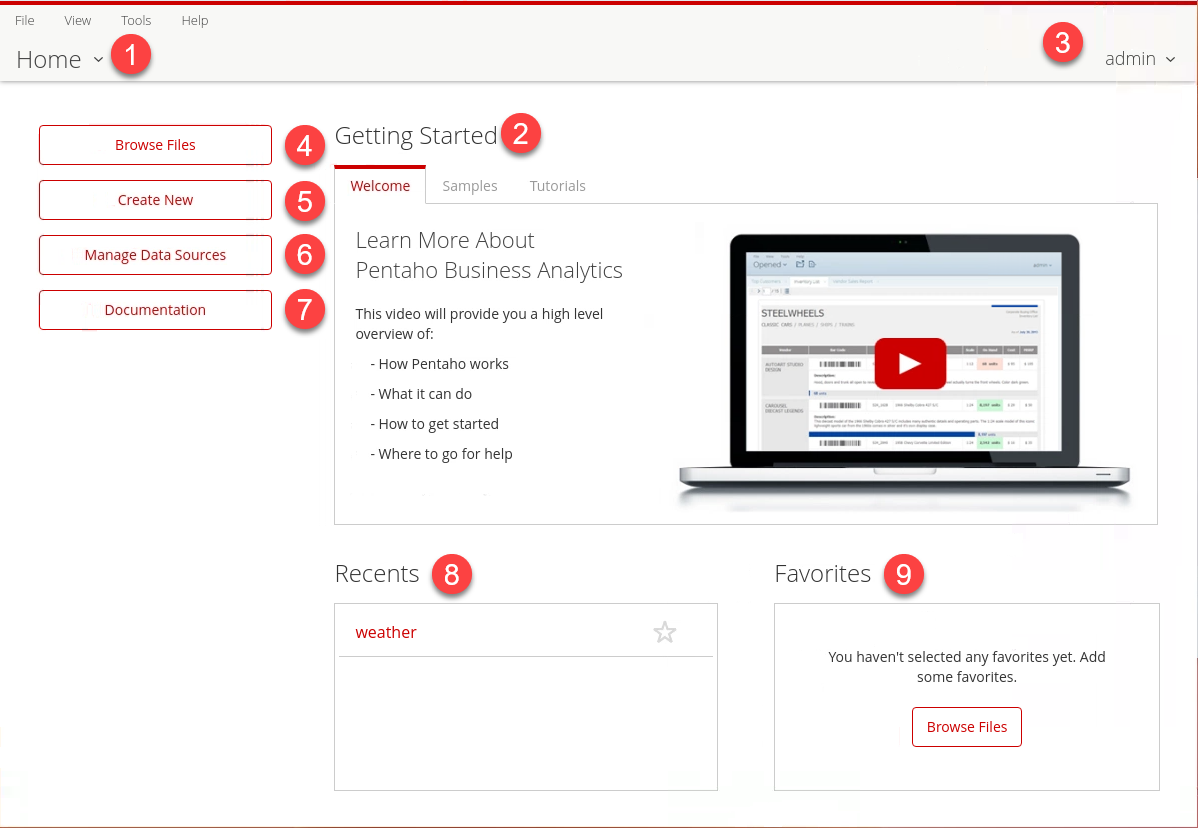Open the Tools menu

coord(136,21)
